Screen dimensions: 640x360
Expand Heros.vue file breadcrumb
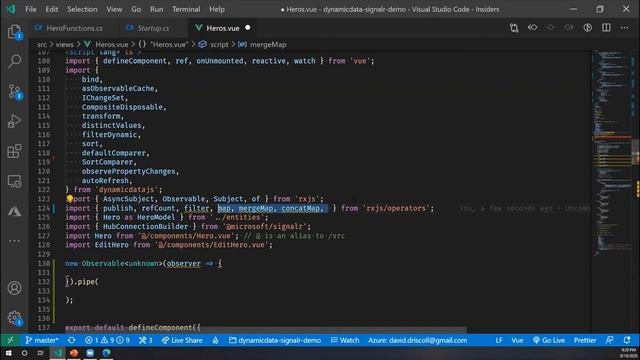tap(107, 44)
